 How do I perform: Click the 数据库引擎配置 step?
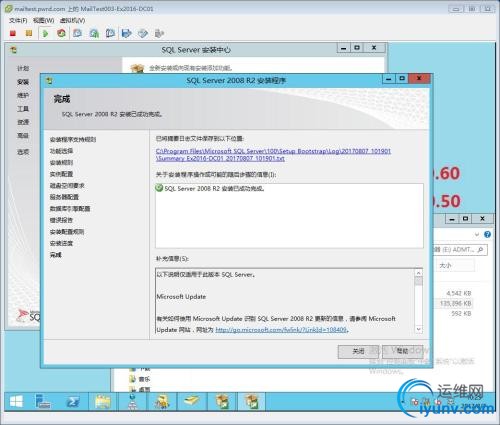click(70, 209)
